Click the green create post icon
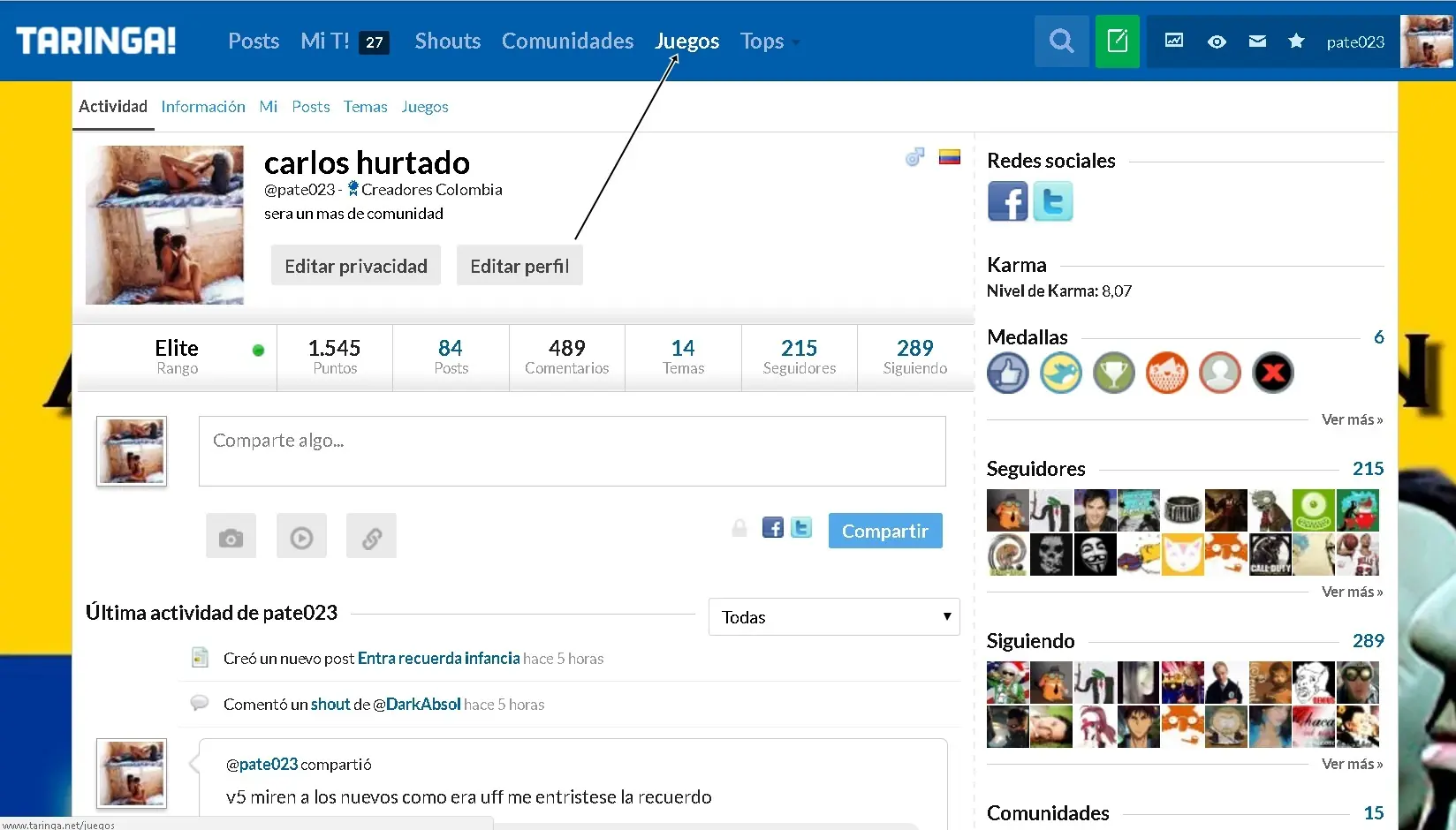Screen dimensions: 1456x830 pyautogui.click(x=1117, y=41)
